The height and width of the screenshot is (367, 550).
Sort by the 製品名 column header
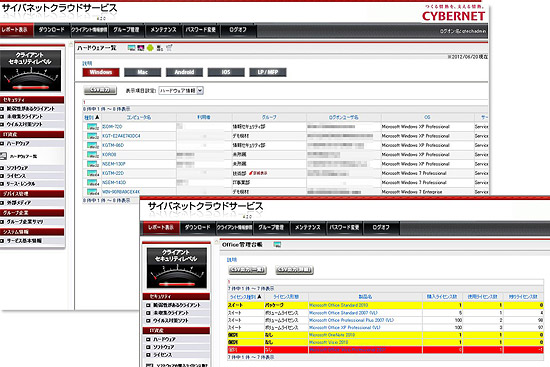click(365, 297)
